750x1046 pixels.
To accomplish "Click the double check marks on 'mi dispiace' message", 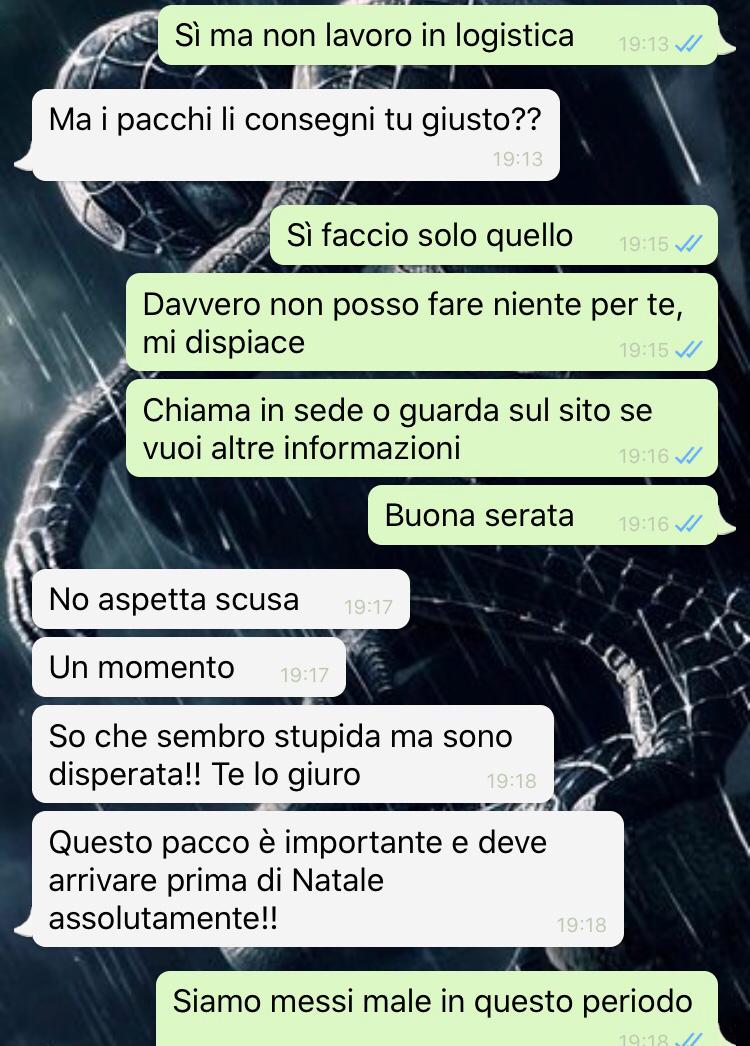I will coord(689,350).
